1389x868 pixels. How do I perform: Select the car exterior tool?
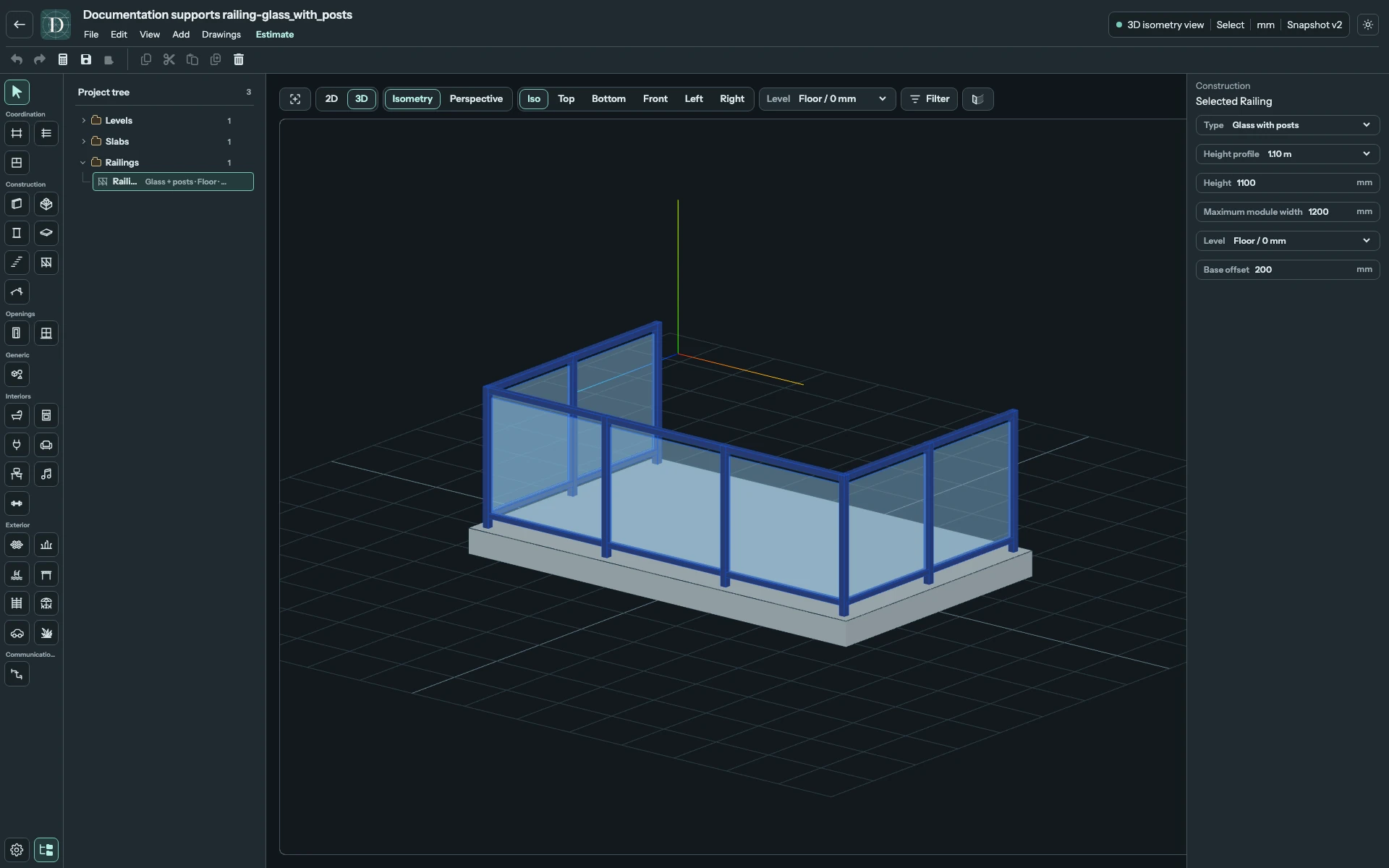pos(17,633)
